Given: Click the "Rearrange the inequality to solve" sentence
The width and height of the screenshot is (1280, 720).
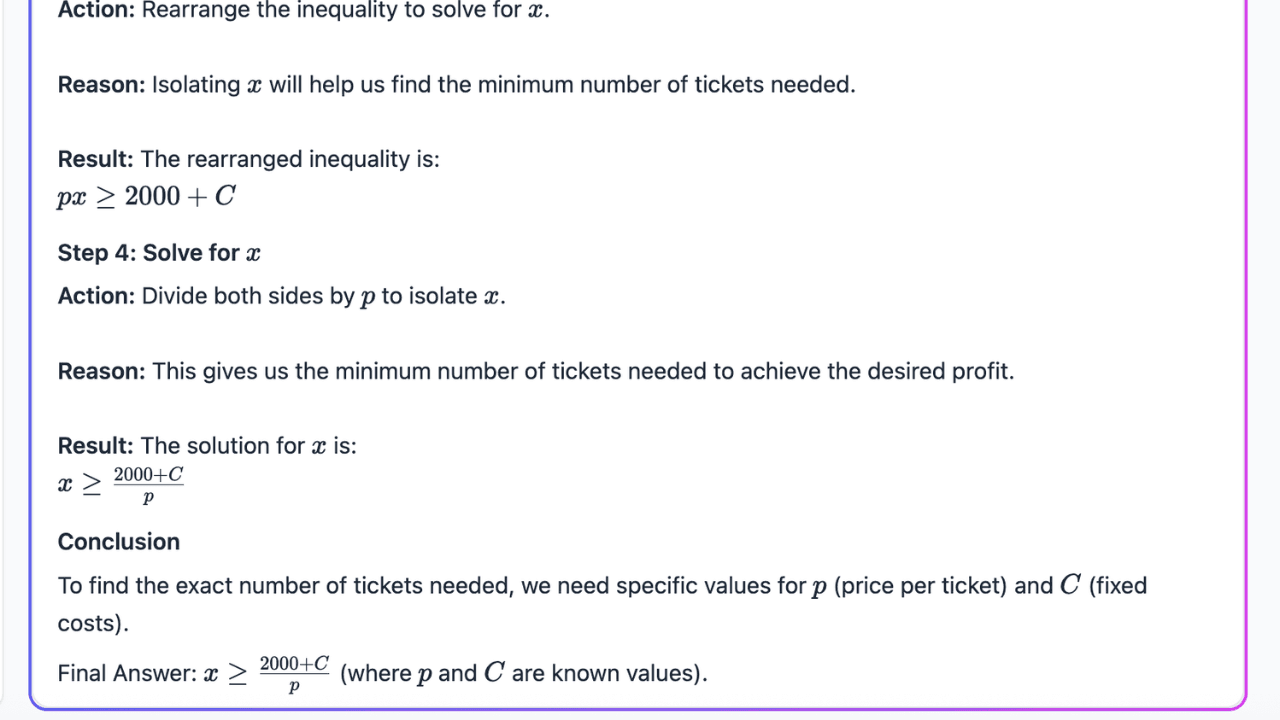Looking at the screenshot, I should [345, 11].
